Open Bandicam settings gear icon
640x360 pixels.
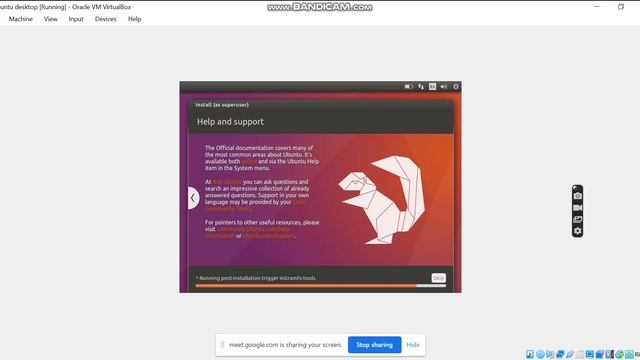click(x=578, y=231)
